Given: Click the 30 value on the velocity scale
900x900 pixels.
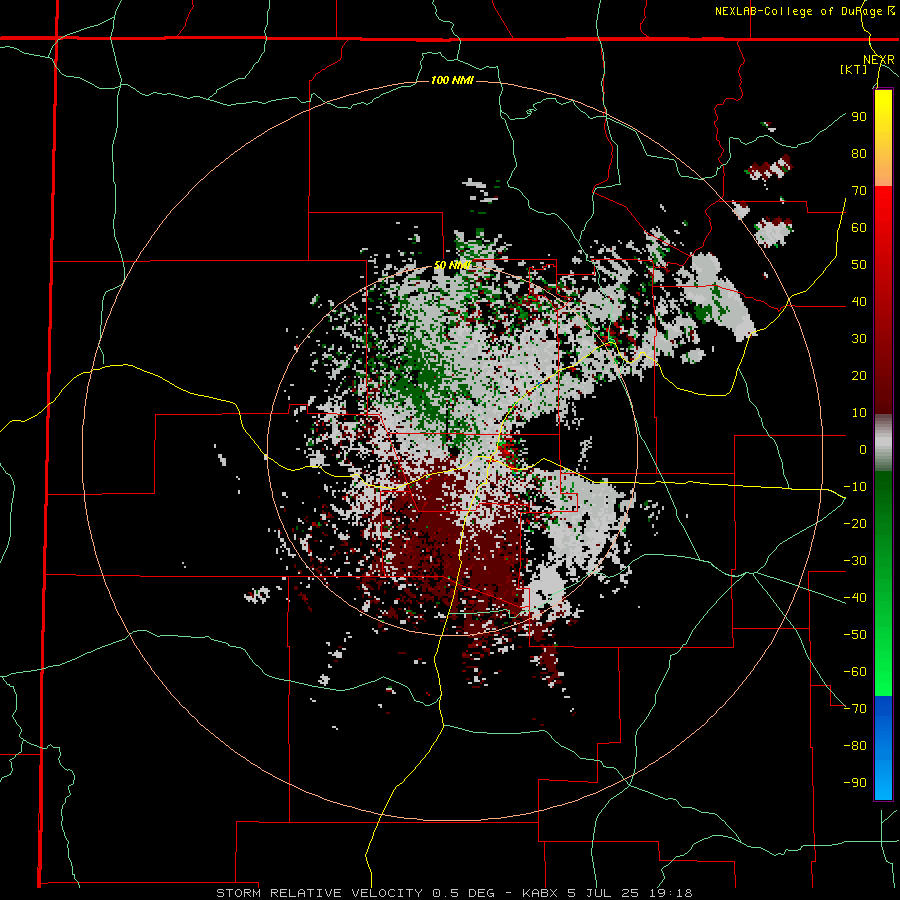Looking at the screenshot, I should tap(859, 339).
